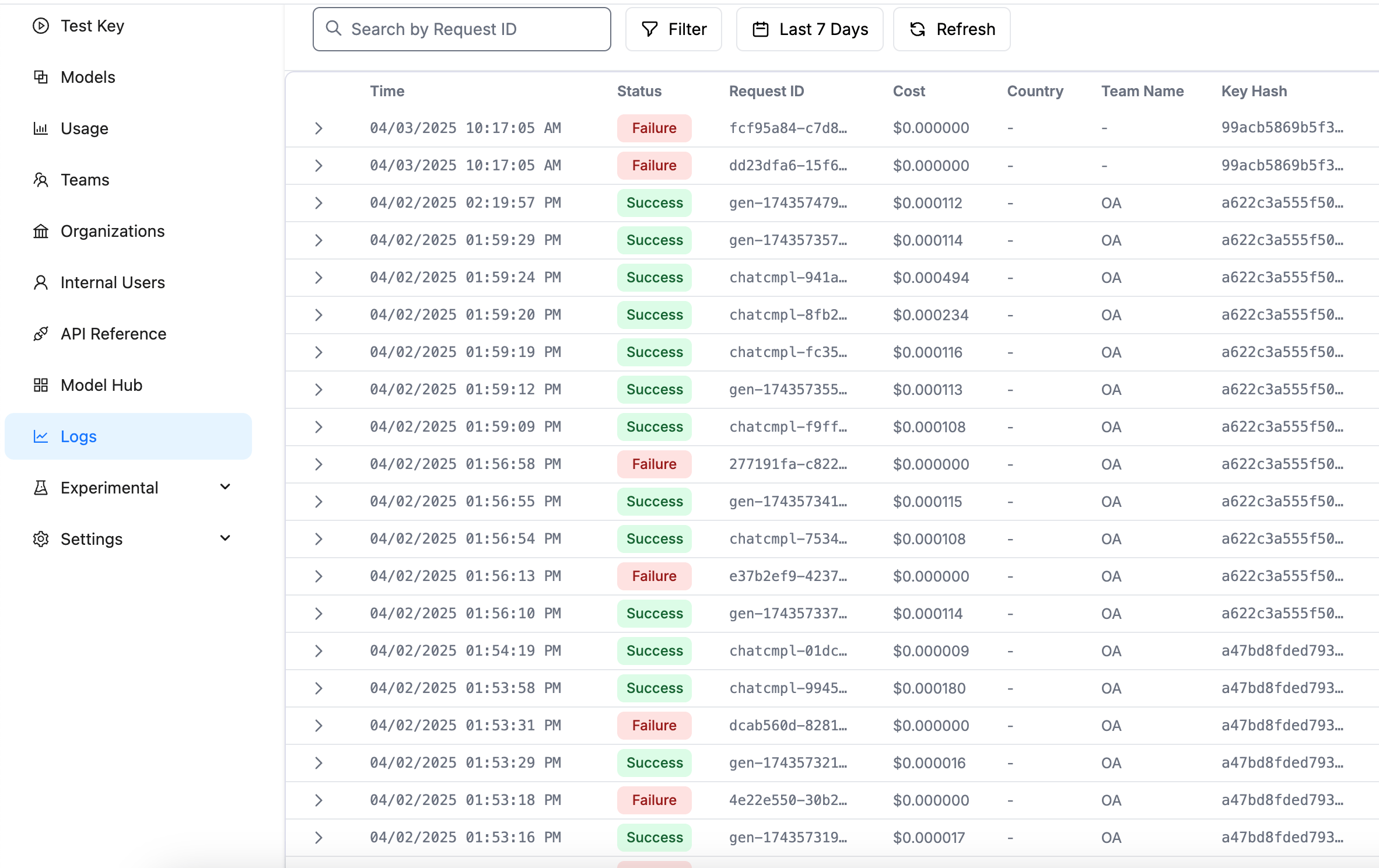
Task: Click the Teams people icon
Action: 40,180
